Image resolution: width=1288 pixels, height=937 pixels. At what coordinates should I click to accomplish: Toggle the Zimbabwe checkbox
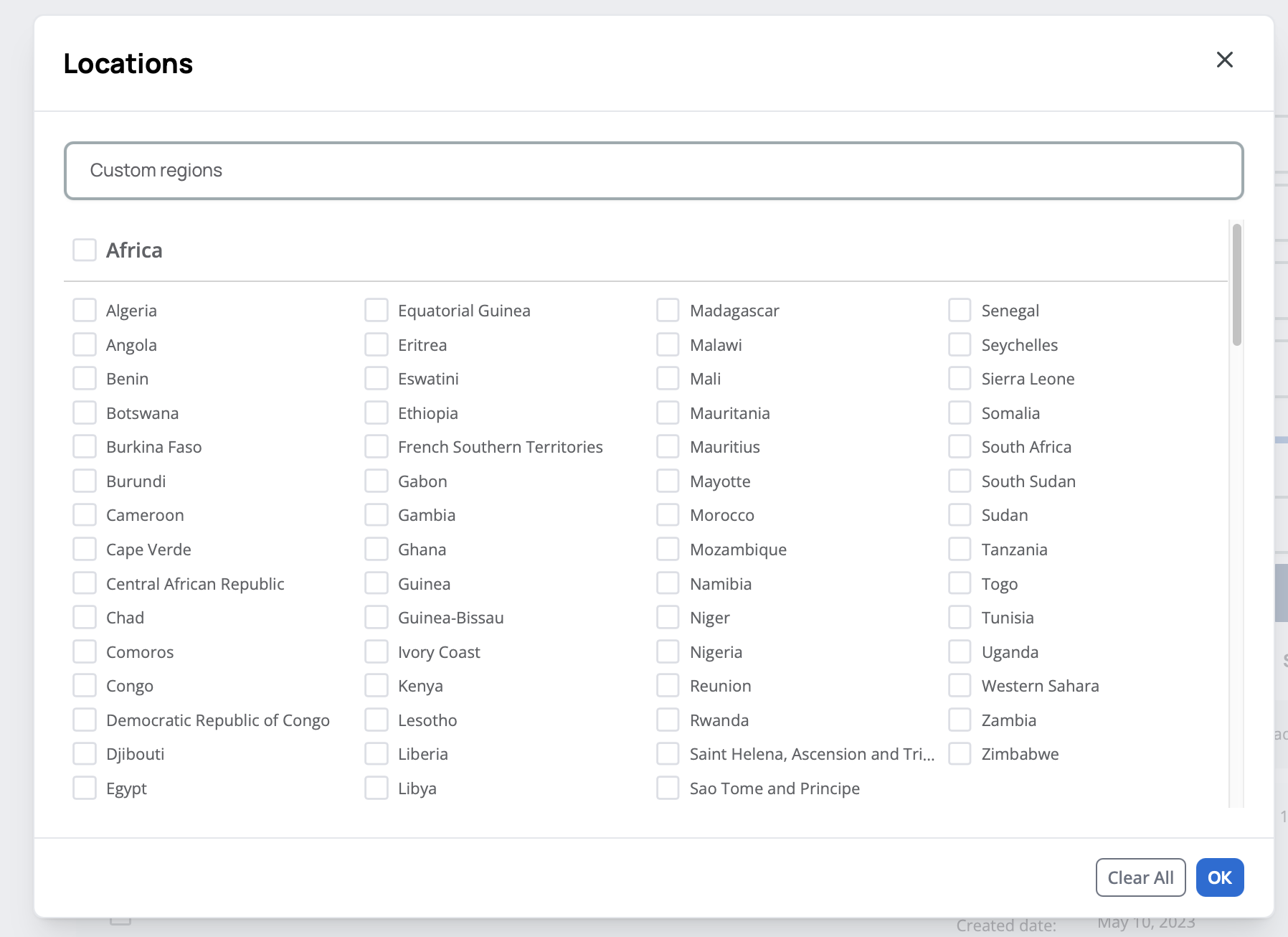point(960,754)
